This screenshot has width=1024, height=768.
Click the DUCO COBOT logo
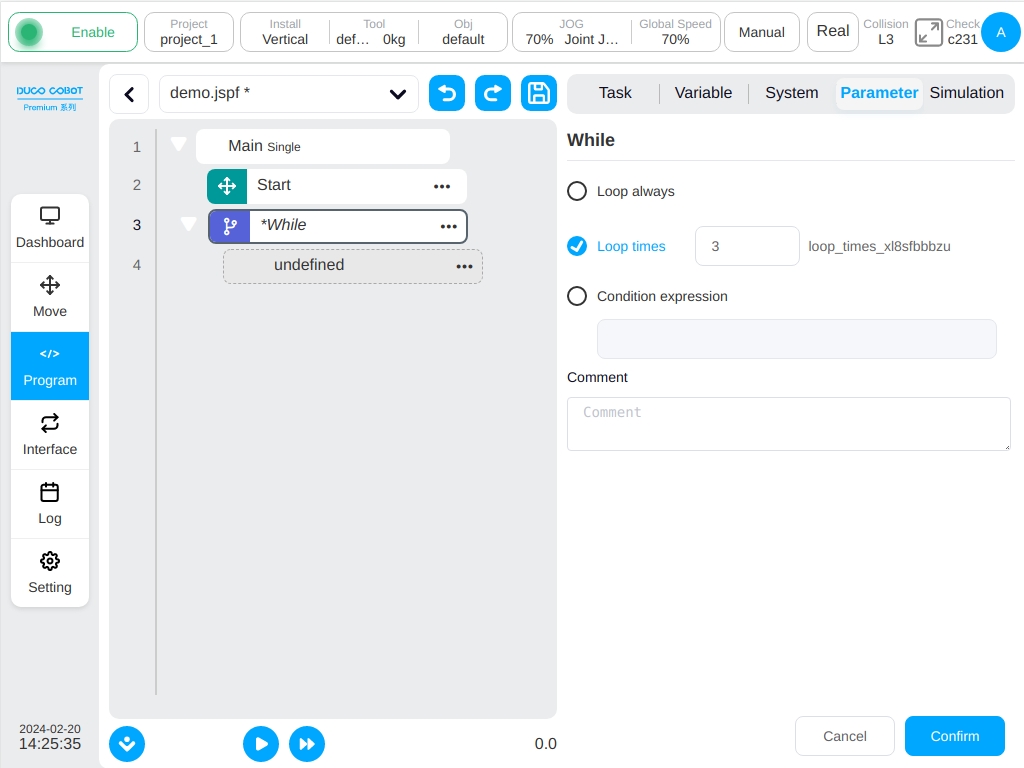50,97
